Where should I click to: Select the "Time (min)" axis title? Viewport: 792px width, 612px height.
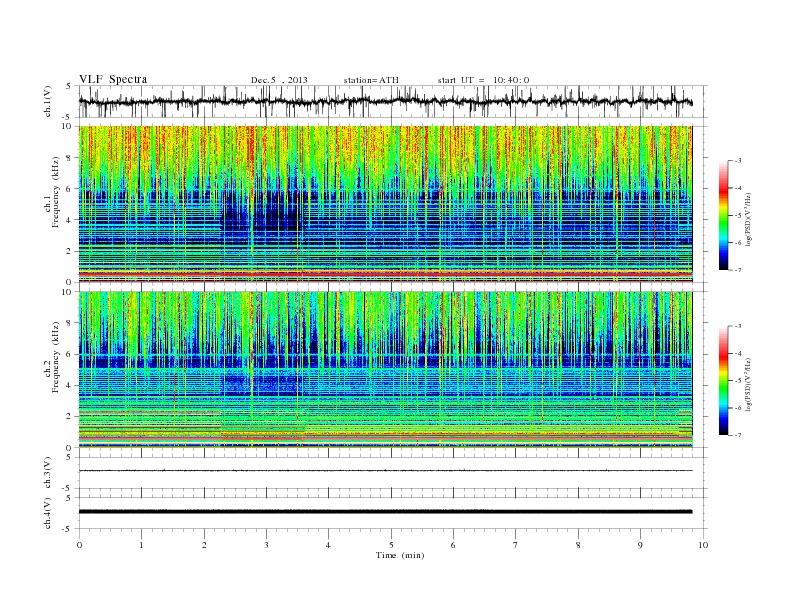tap(400, 555)
